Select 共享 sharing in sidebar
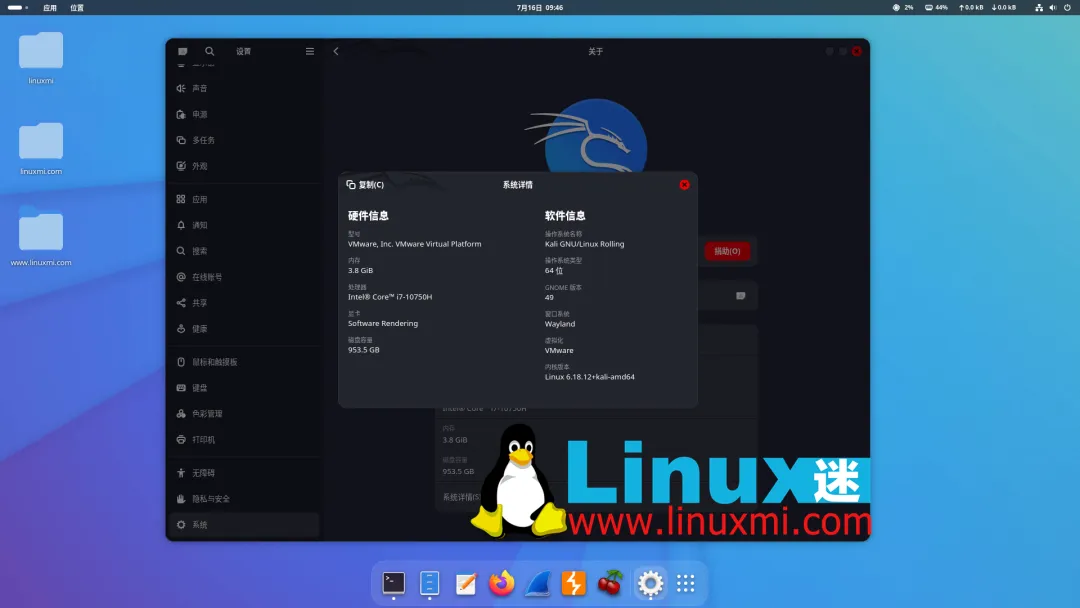 pos(244,303)
